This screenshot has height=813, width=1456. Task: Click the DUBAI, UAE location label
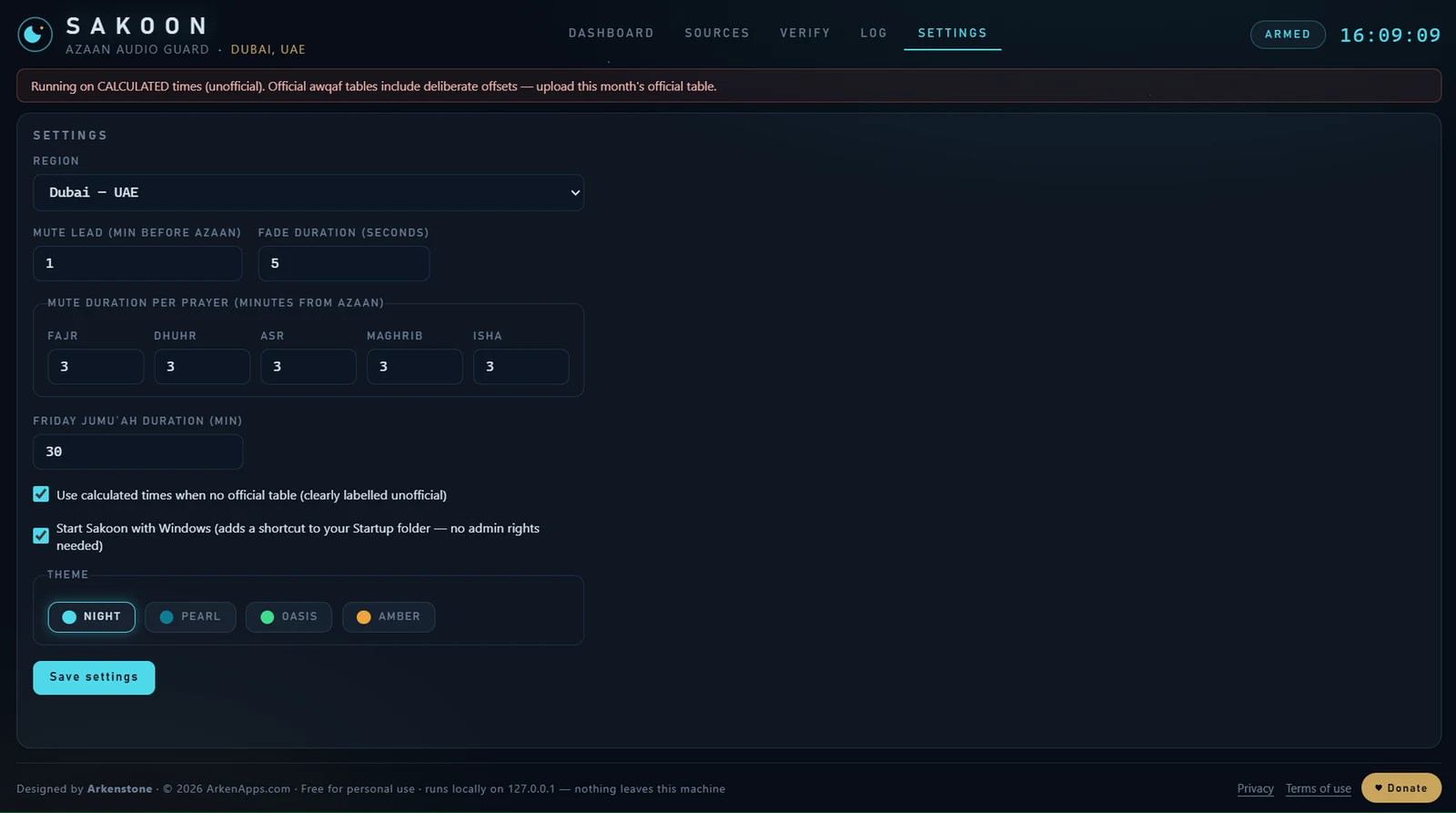(268, 49)
